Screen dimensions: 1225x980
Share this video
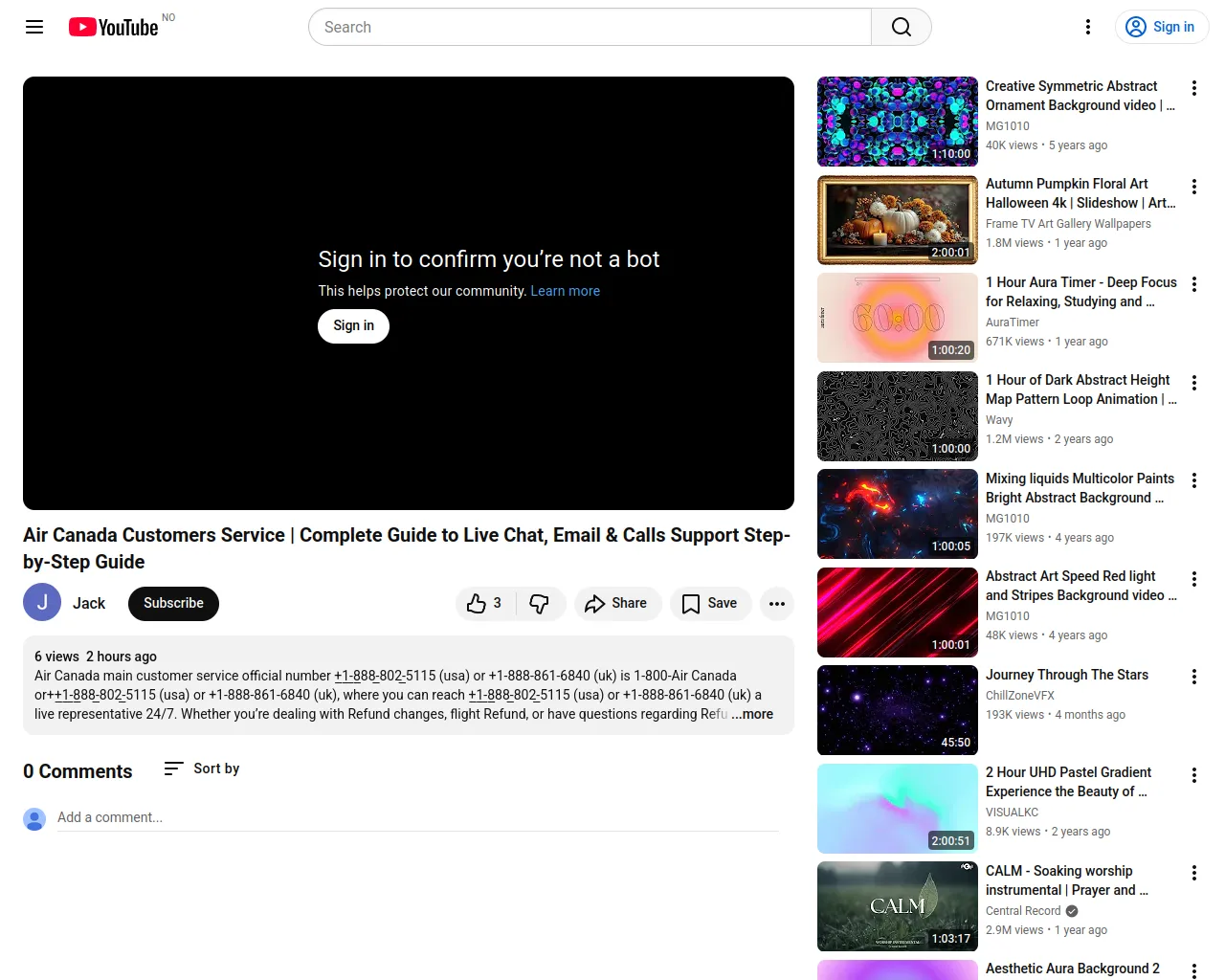point(617,604)
